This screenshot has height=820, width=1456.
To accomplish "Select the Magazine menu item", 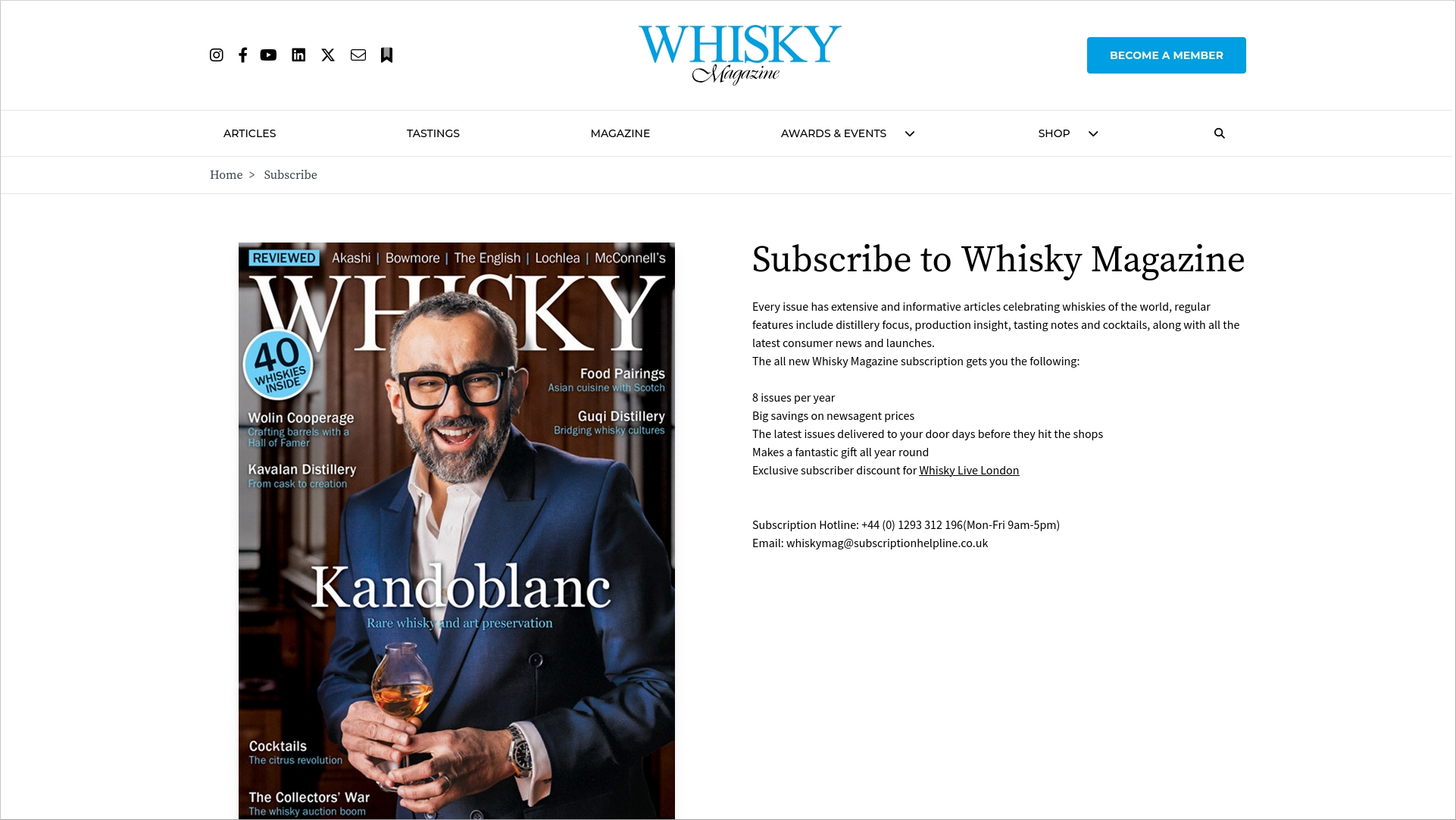I will point(620,133).
